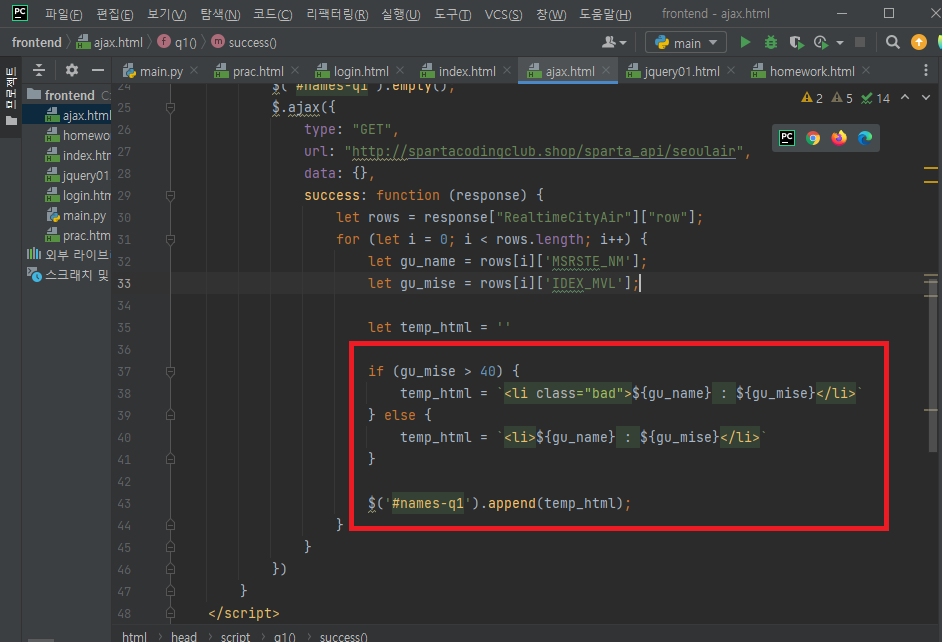This screenshot has width=942, height=642.
Task: Toggle the project tool window side tab
Action: pos(11,96)
